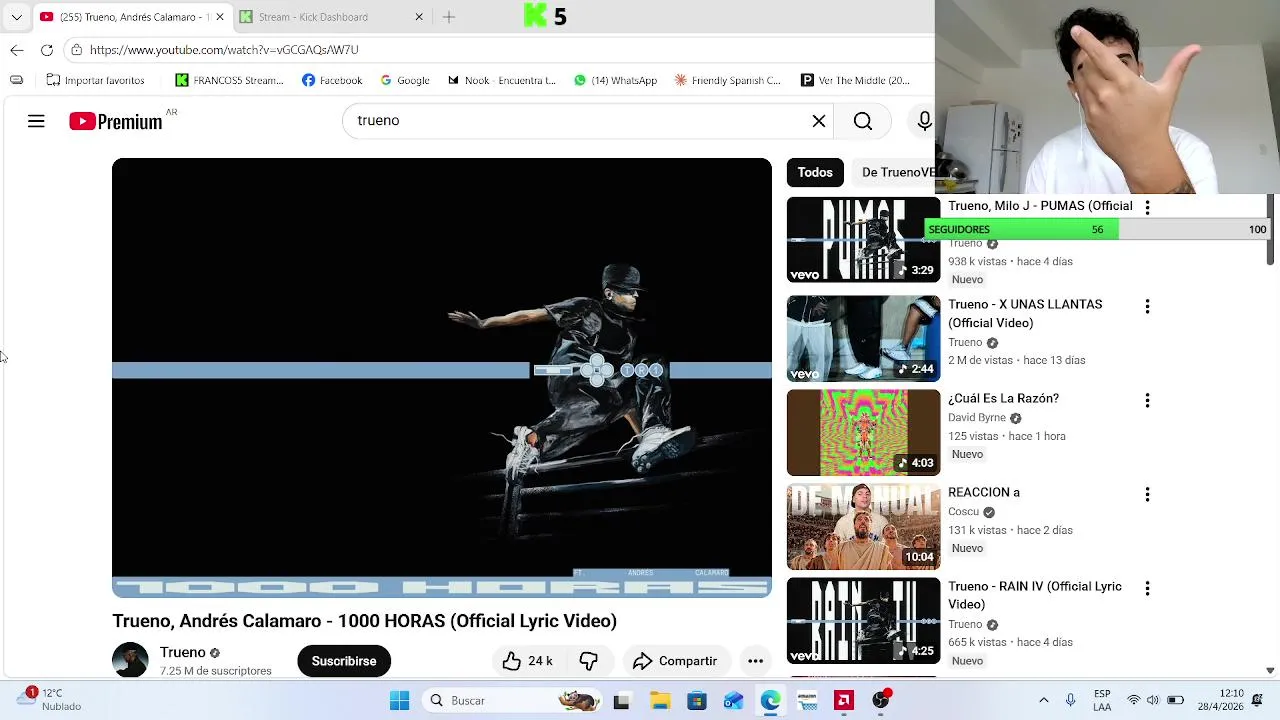
Task: Open the YouTube hamburger guide menu
Action: pyautogui.click(x=36, y=121)
